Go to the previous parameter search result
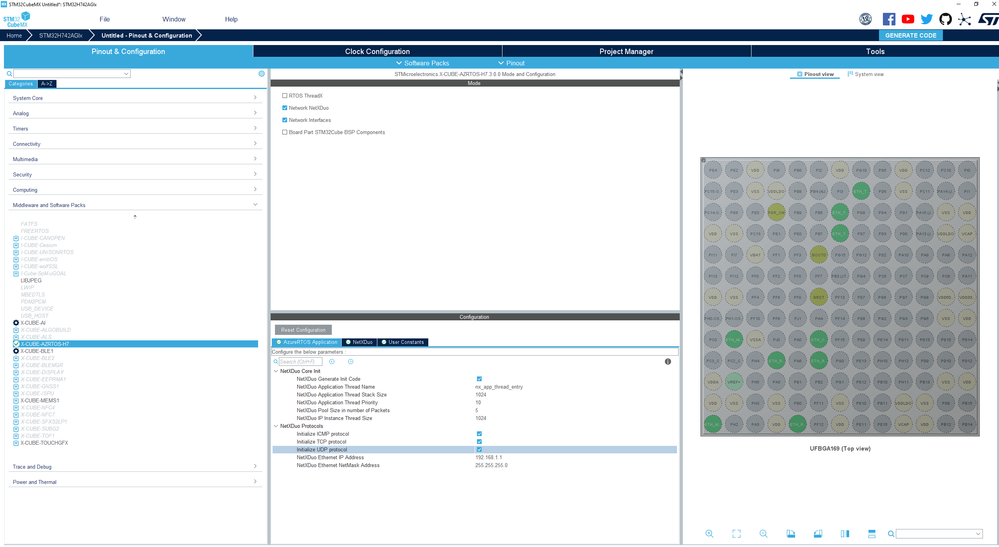 331,362
